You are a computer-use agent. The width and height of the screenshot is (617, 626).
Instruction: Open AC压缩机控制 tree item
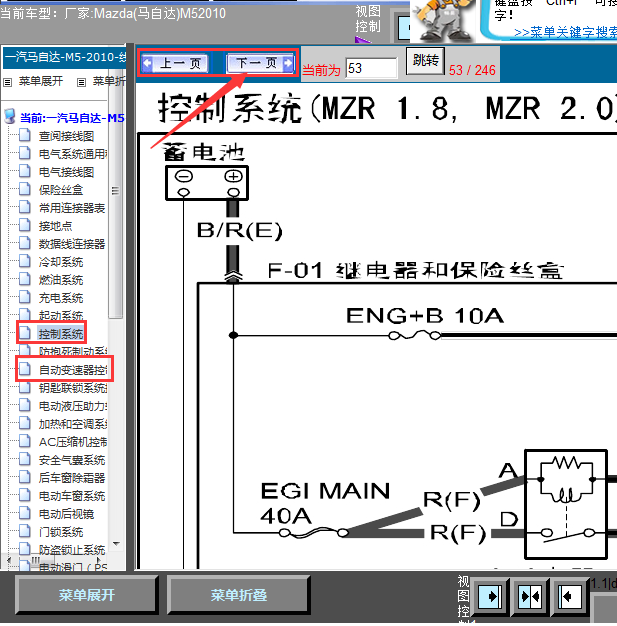tap(73, 442)
